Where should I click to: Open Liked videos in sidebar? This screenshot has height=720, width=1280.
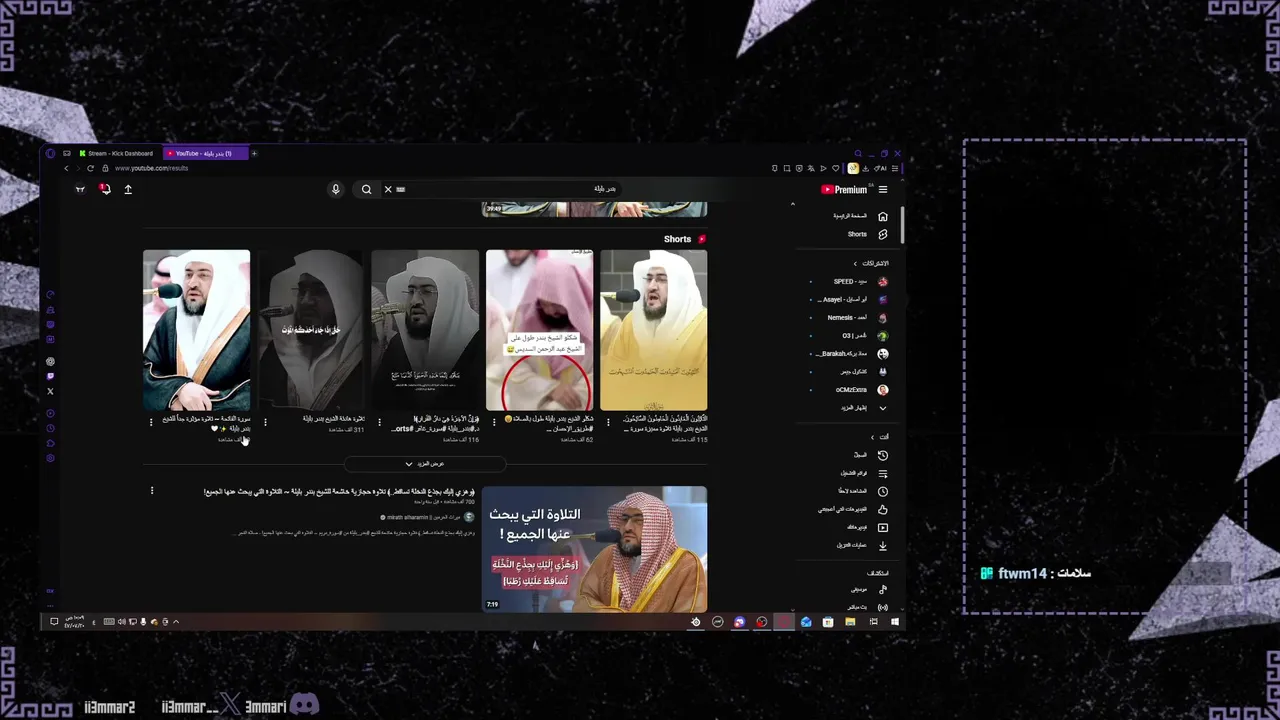(x=855, y=509)
